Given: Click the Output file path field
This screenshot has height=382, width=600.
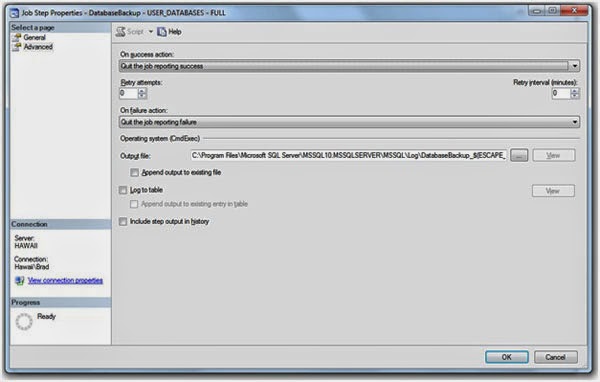Looking at the screenshot, I should (x=348, y=155).
